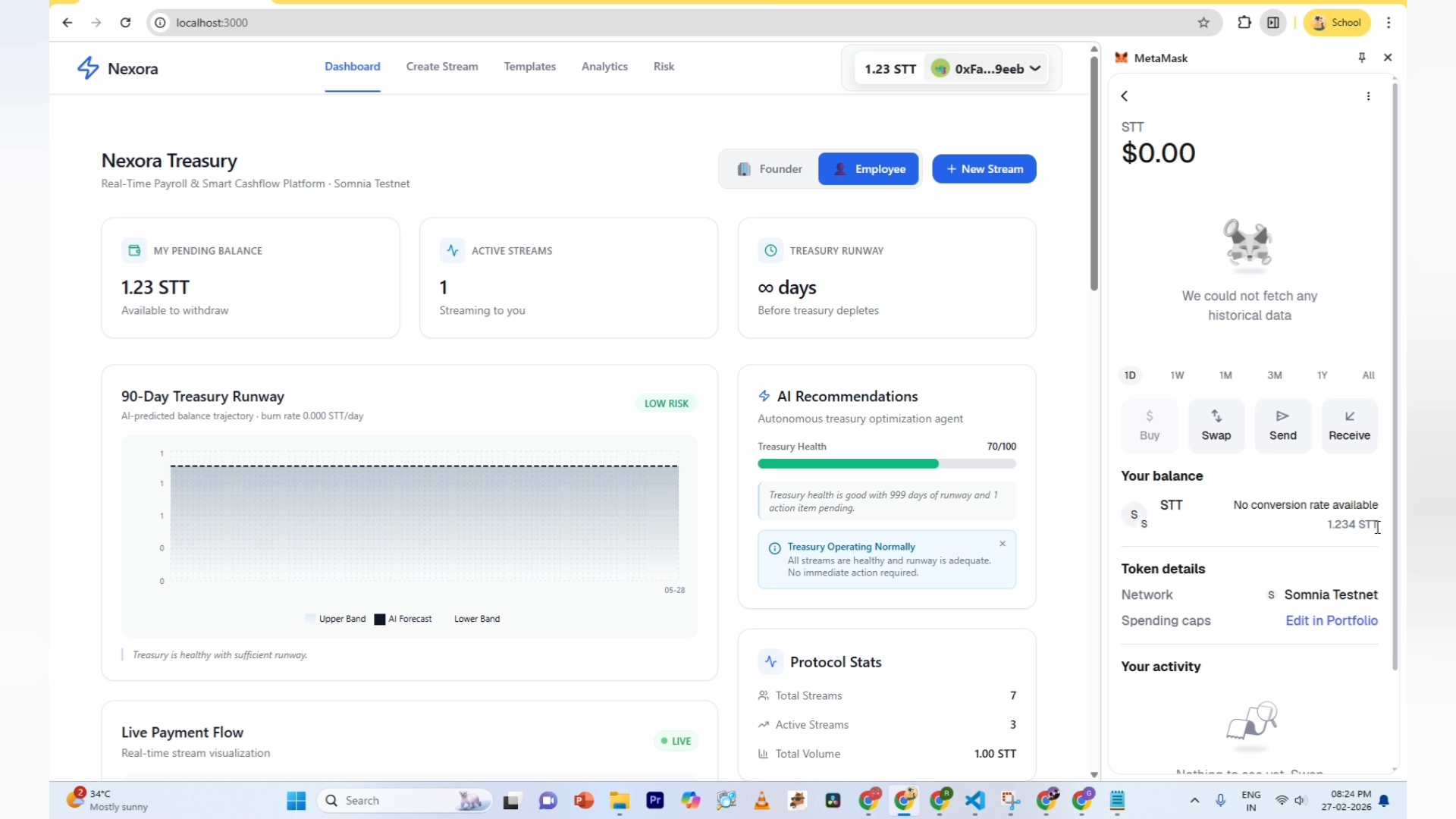
Task: Open the browser Extensions puzzle icon
Action: point(1244,23)
